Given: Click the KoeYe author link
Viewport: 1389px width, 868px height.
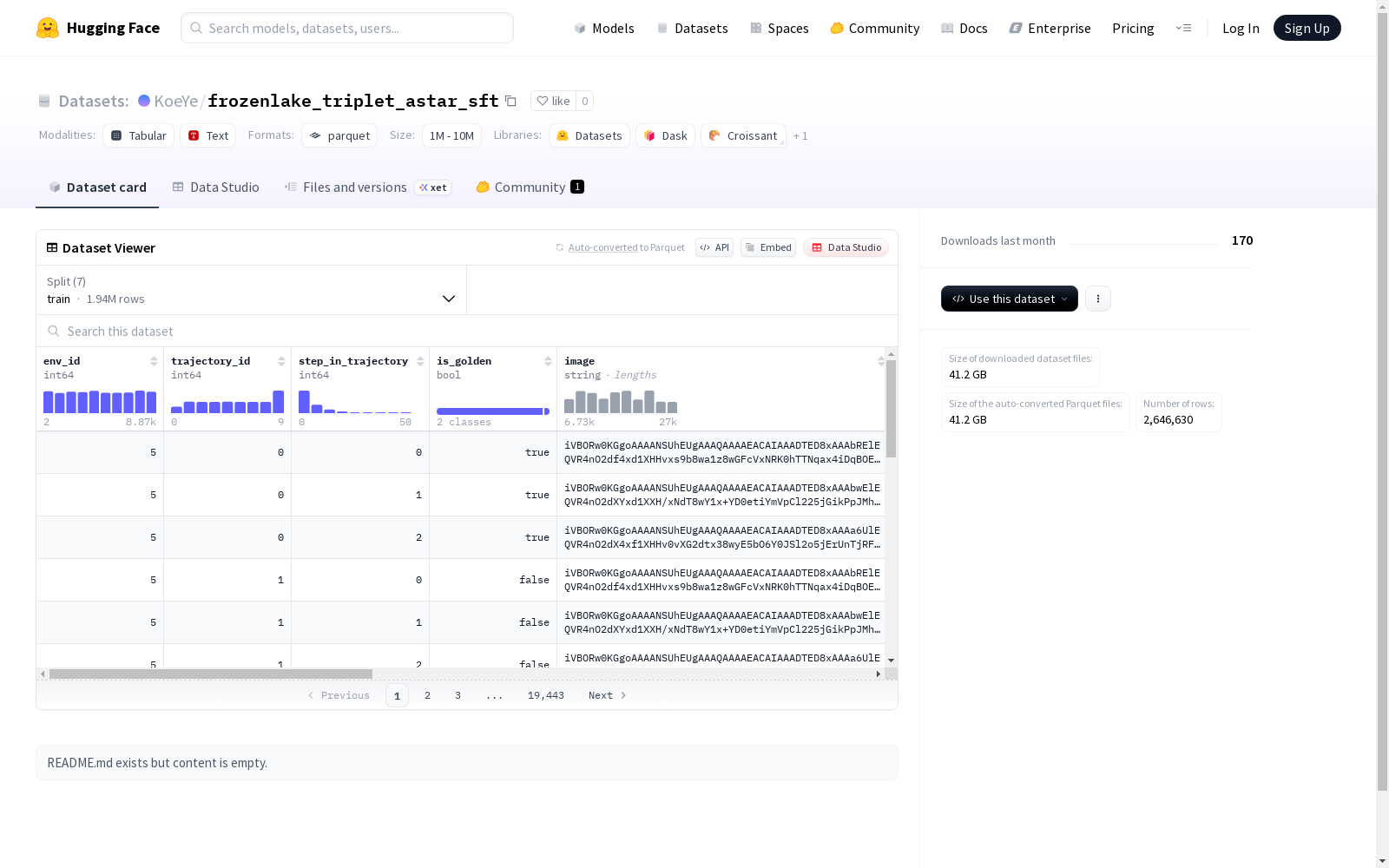Looking at the screenshot, I should click(x=176, y=101).
